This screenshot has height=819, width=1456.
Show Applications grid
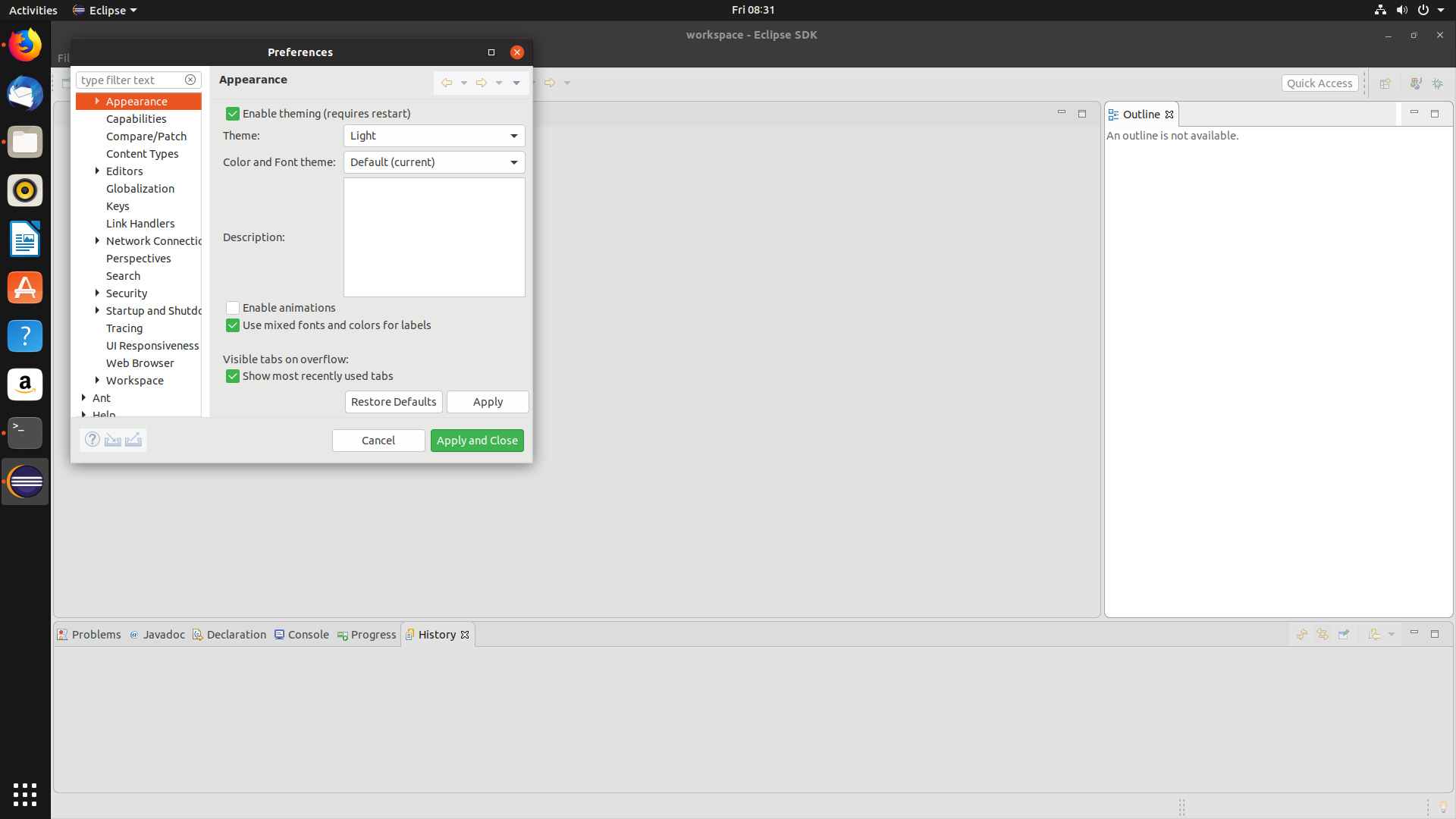pyautogui.click(x=25, y=794)
